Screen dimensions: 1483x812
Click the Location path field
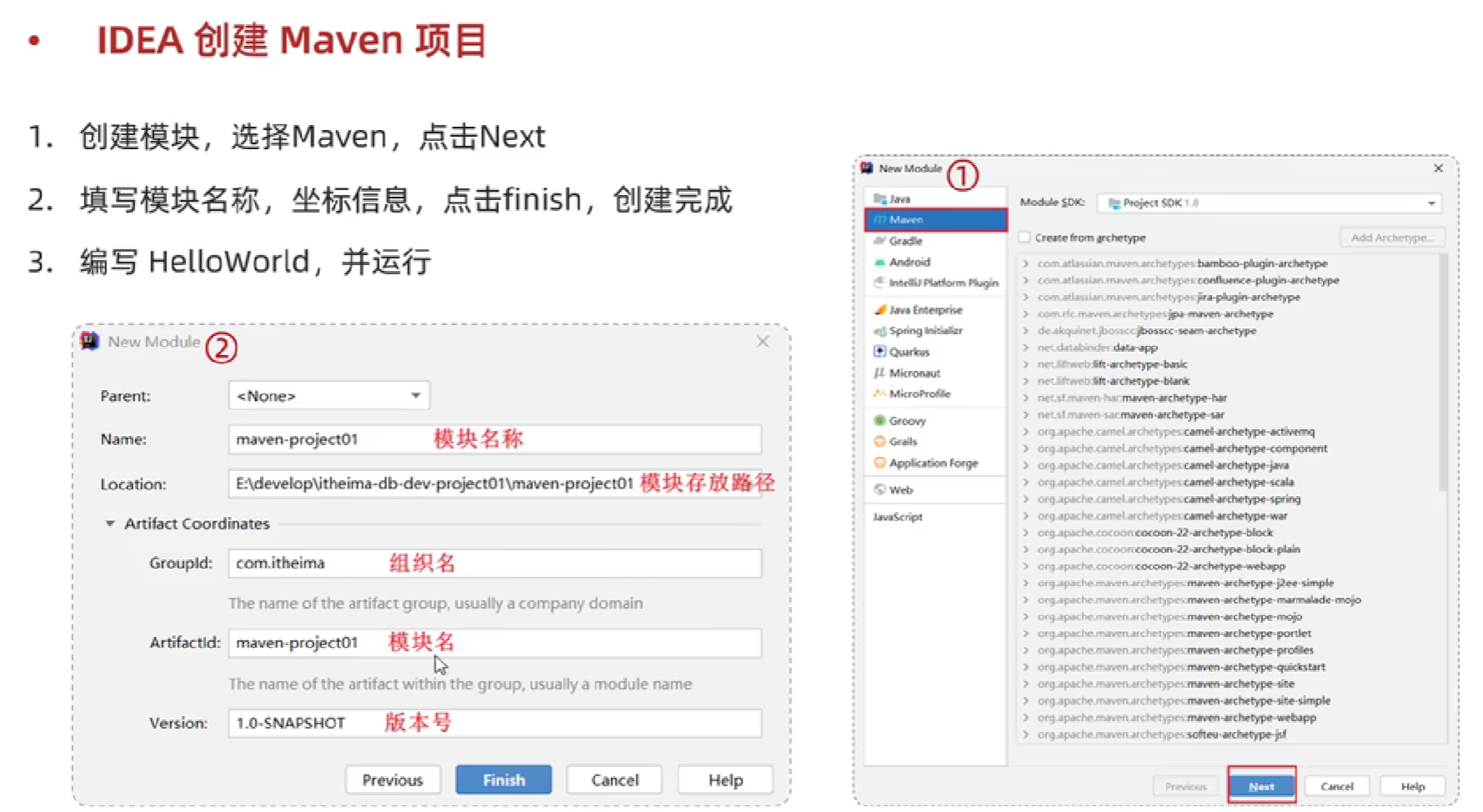click(495, 484)
